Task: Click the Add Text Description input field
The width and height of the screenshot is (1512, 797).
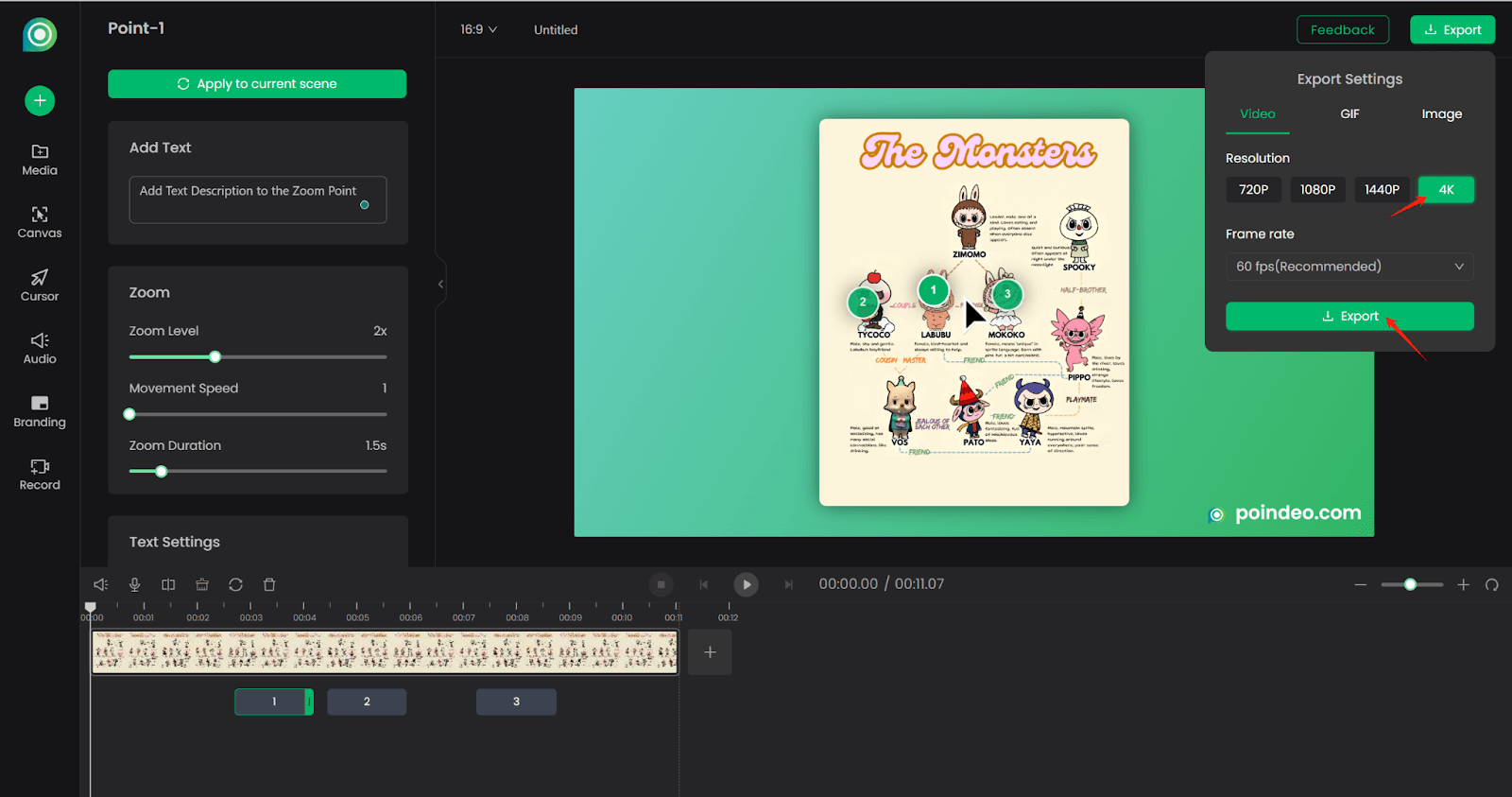Action: tap(258, 199)
